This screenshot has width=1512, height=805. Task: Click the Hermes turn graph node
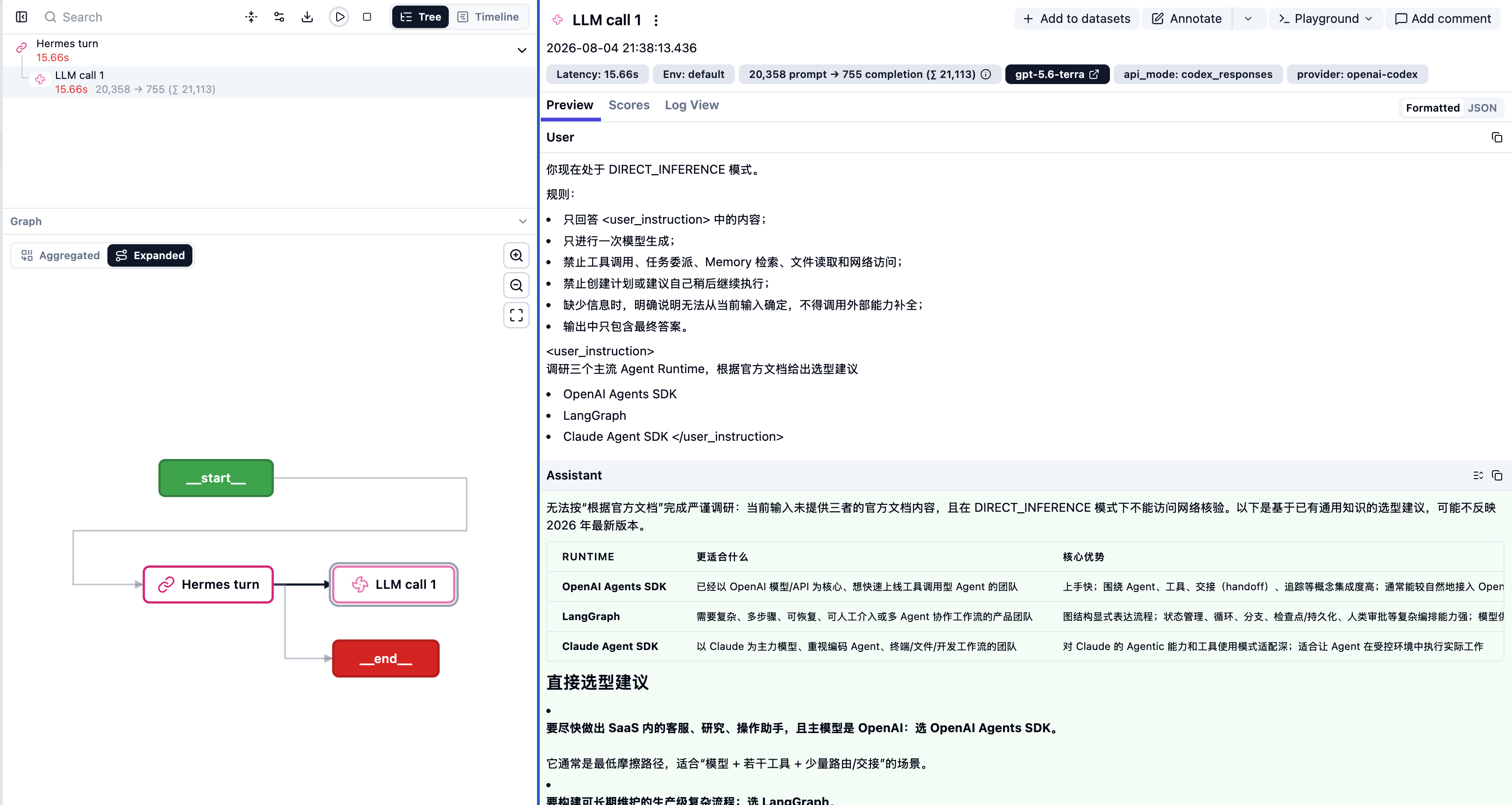pos(208,585)
